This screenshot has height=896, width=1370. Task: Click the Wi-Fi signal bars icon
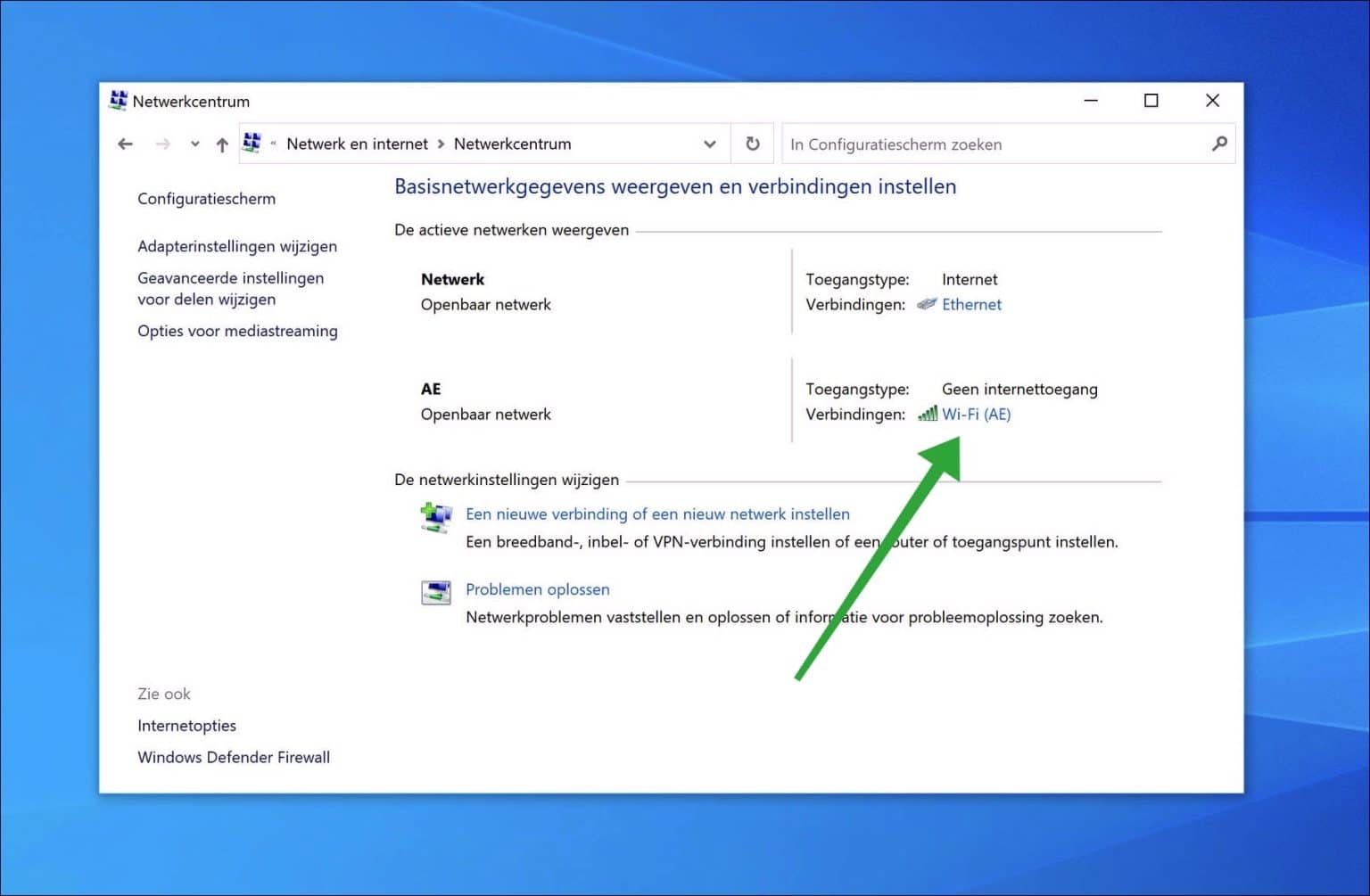click(928, 414)
